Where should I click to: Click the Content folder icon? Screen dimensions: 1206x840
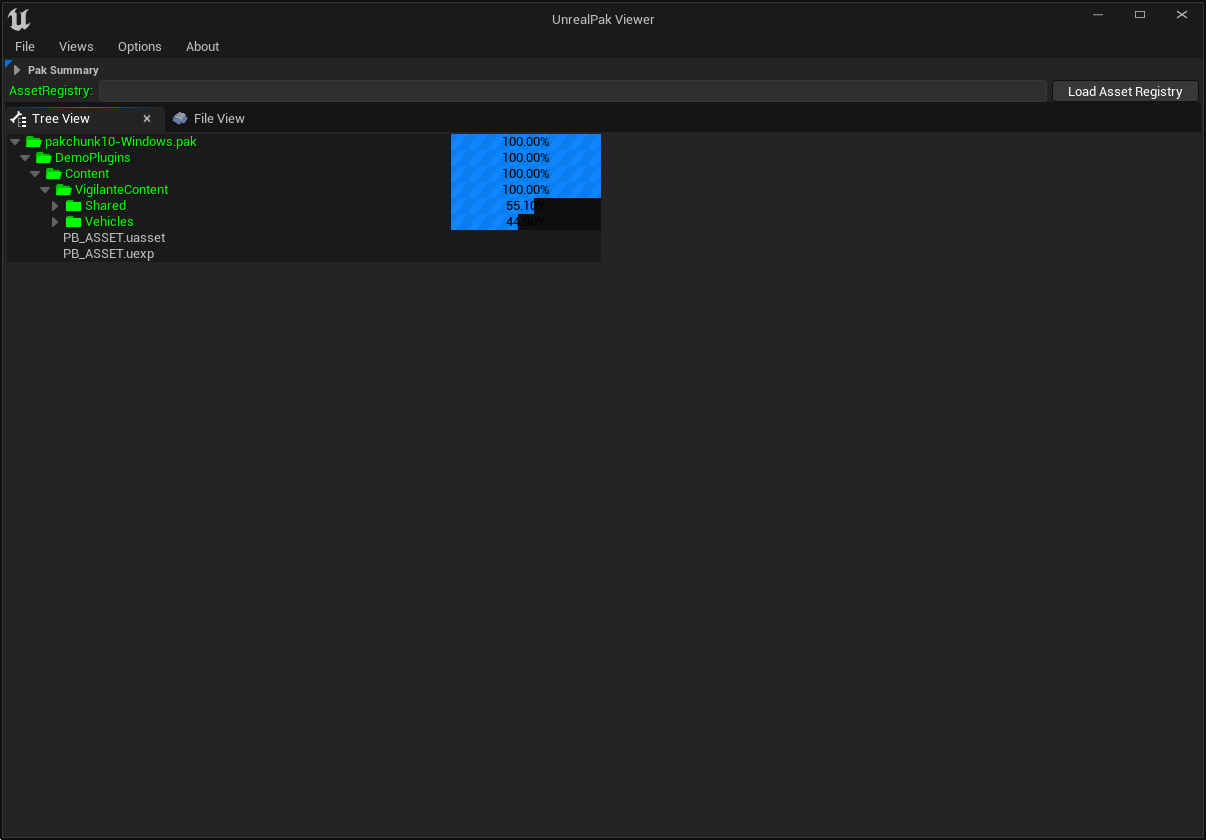click(x=54, y=174)
